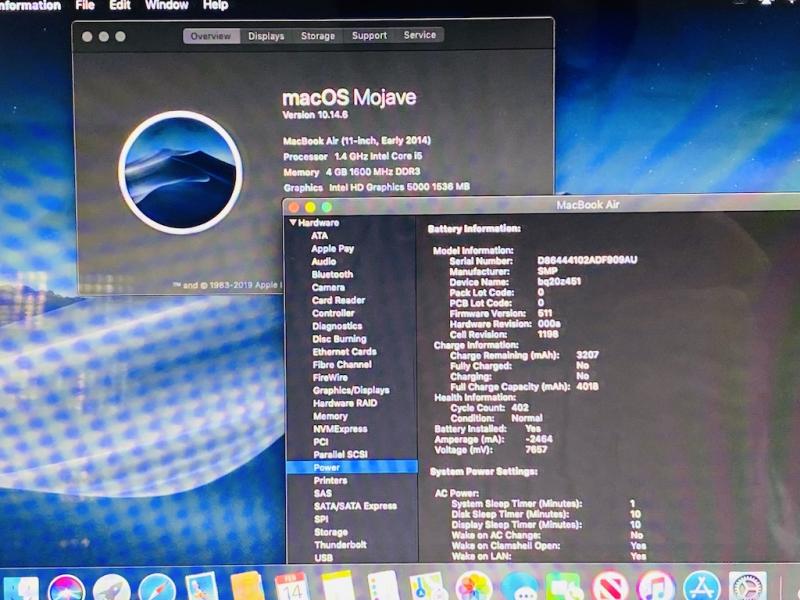The height and width of the screenshot is (600, 800).
Task: Select the Overview tab in About This Mac
Action: (x=211, y=36)
